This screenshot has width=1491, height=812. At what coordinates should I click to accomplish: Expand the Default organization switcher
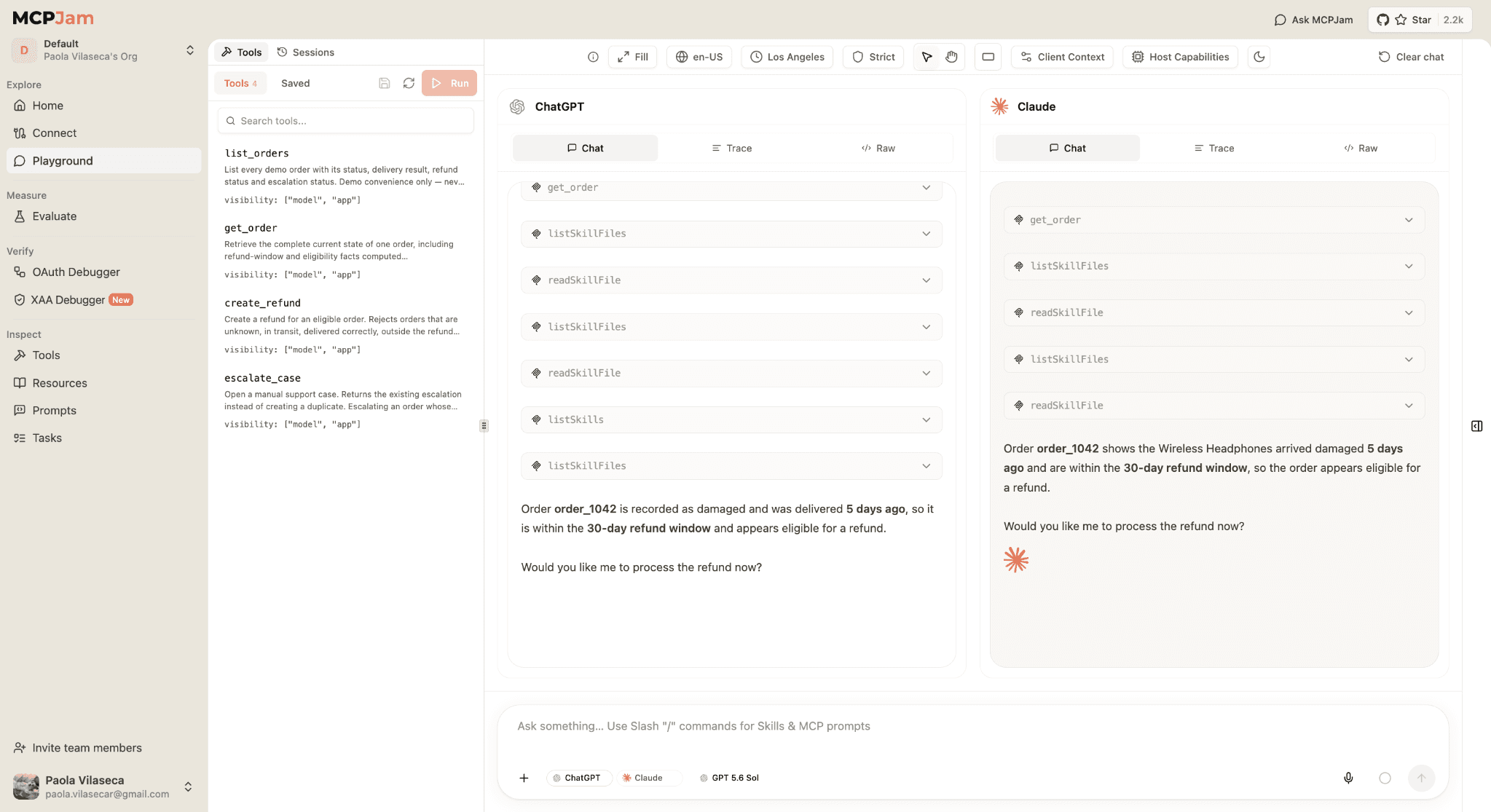[103, 50]
